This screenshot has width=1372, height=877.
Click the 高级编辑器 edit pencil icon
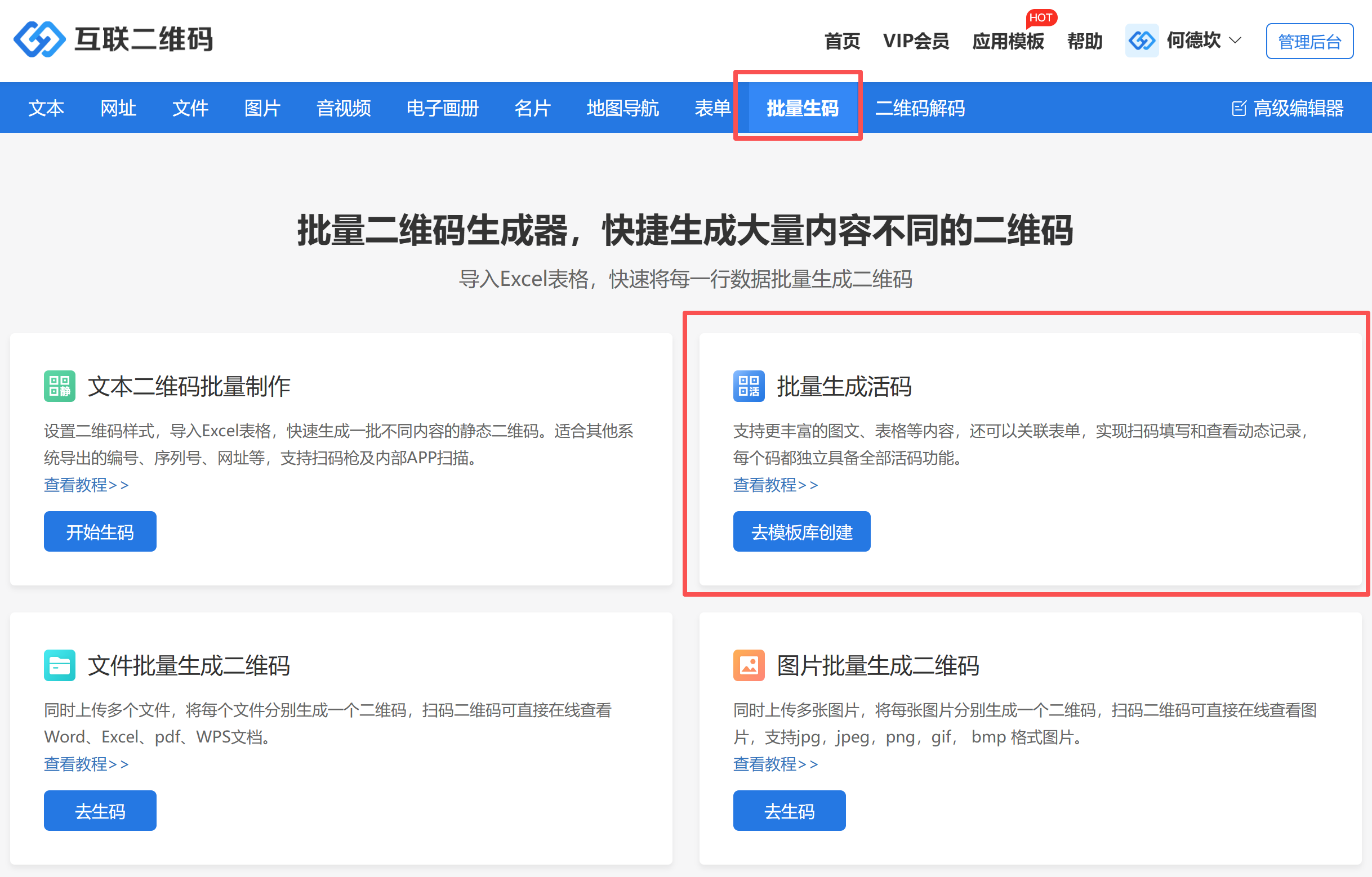(x=1239, y=108)
